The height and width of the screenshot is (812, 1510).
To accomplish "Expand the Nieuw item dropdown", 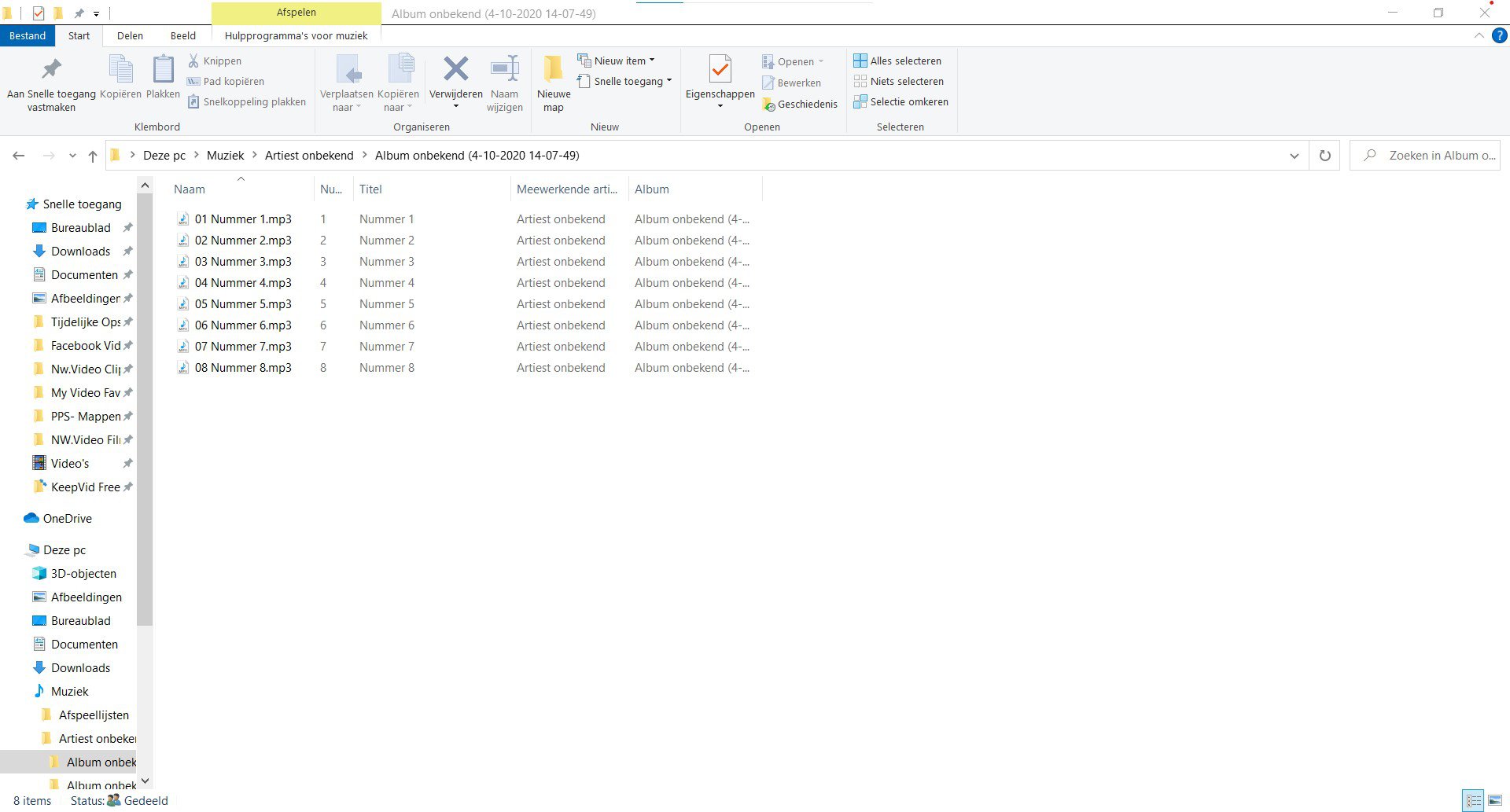I will 616,61.
